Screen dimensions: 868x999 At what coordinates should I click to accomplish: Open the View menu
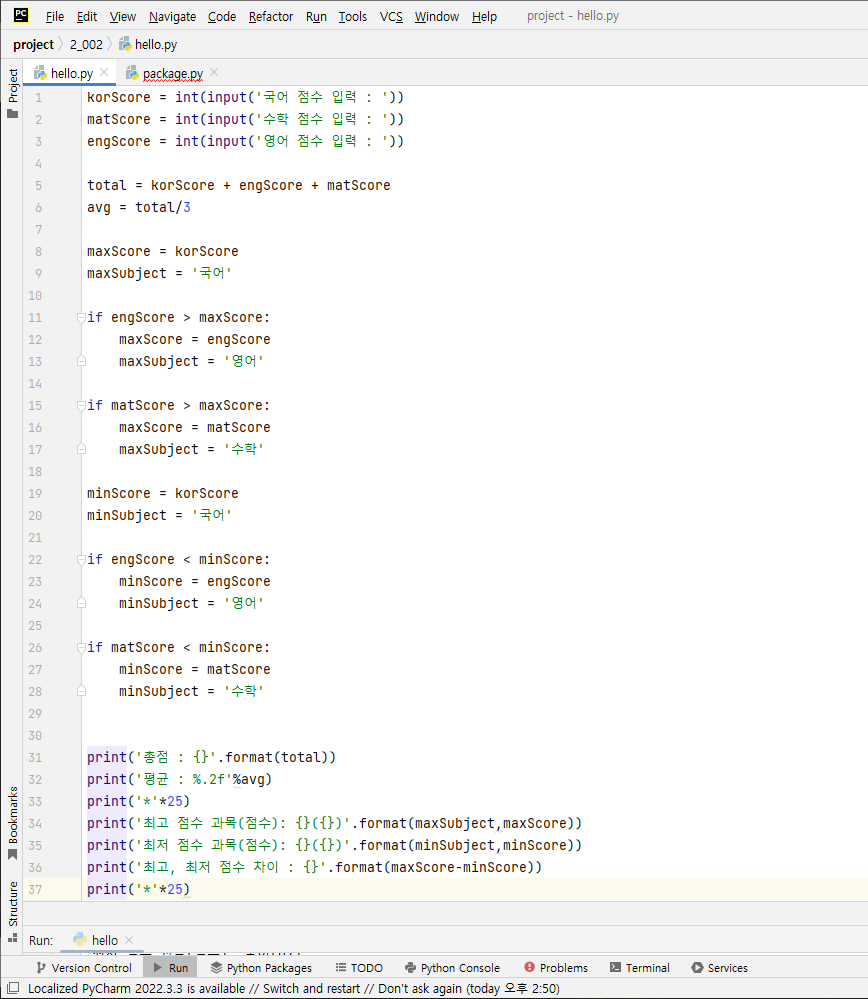click(x=122, y=17)
